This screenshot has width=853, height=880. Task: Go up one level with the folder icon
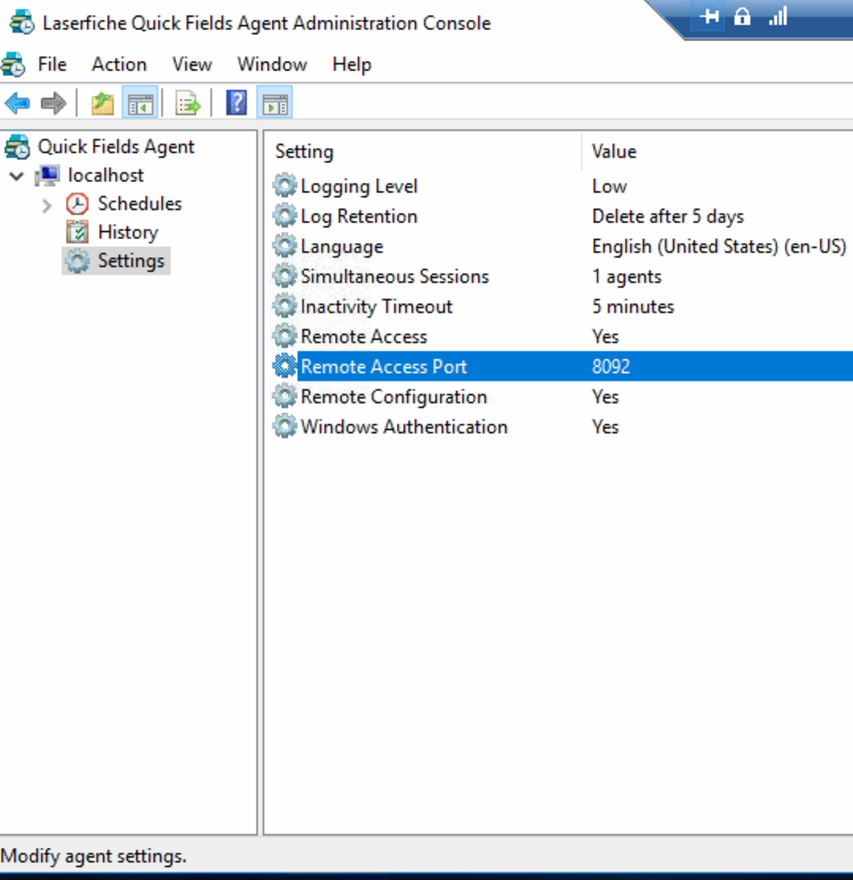(103, 103)
